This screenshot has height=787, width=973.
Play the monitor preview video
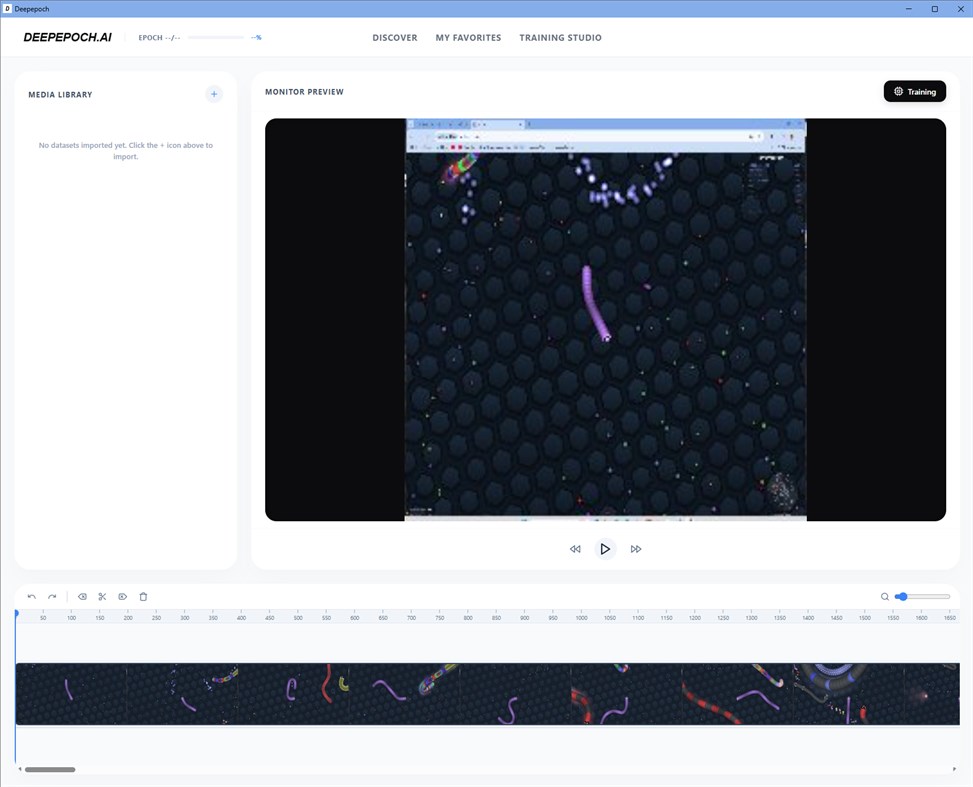coord(605,549)
